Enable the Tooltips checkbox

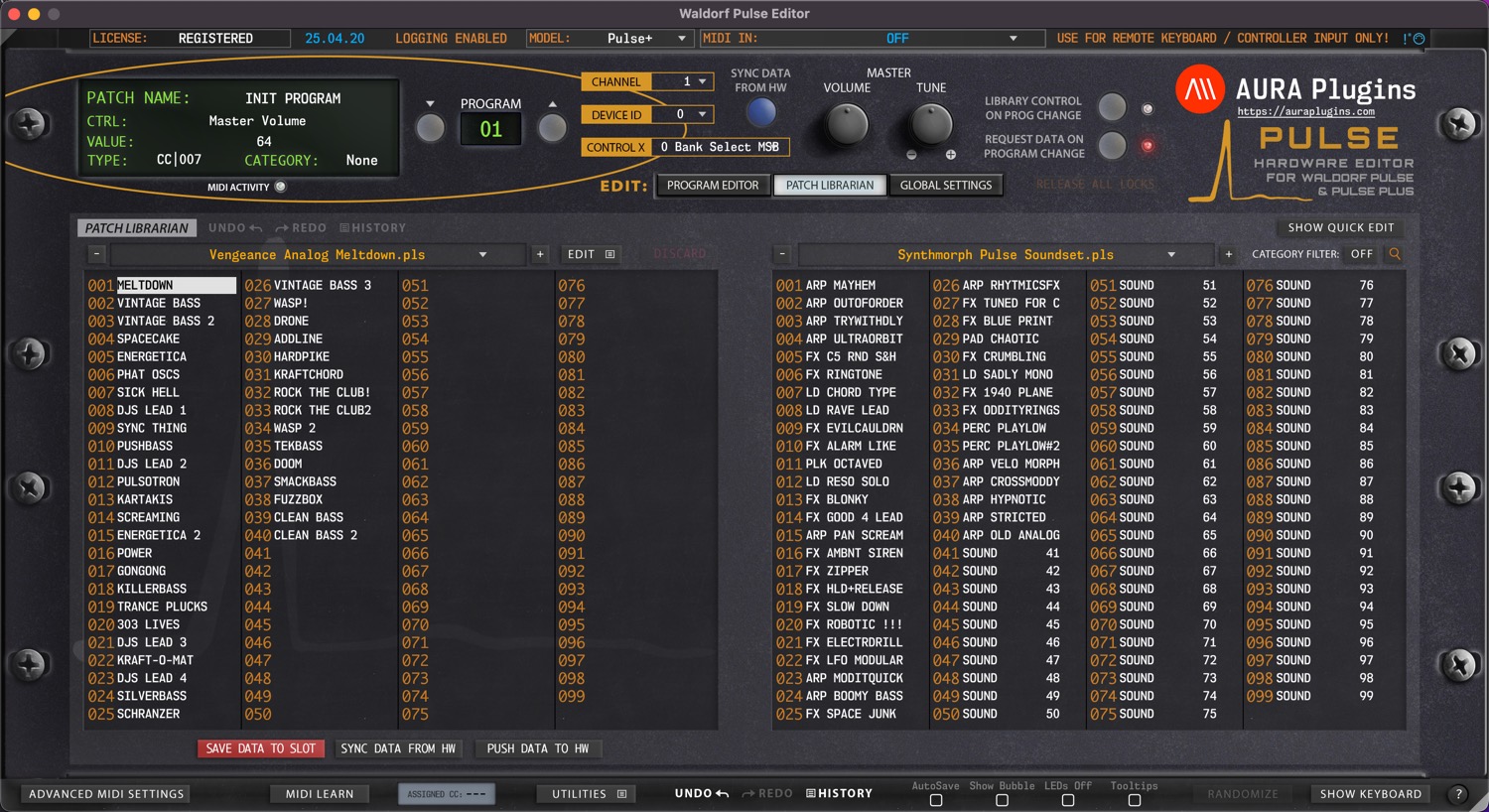1135,800
